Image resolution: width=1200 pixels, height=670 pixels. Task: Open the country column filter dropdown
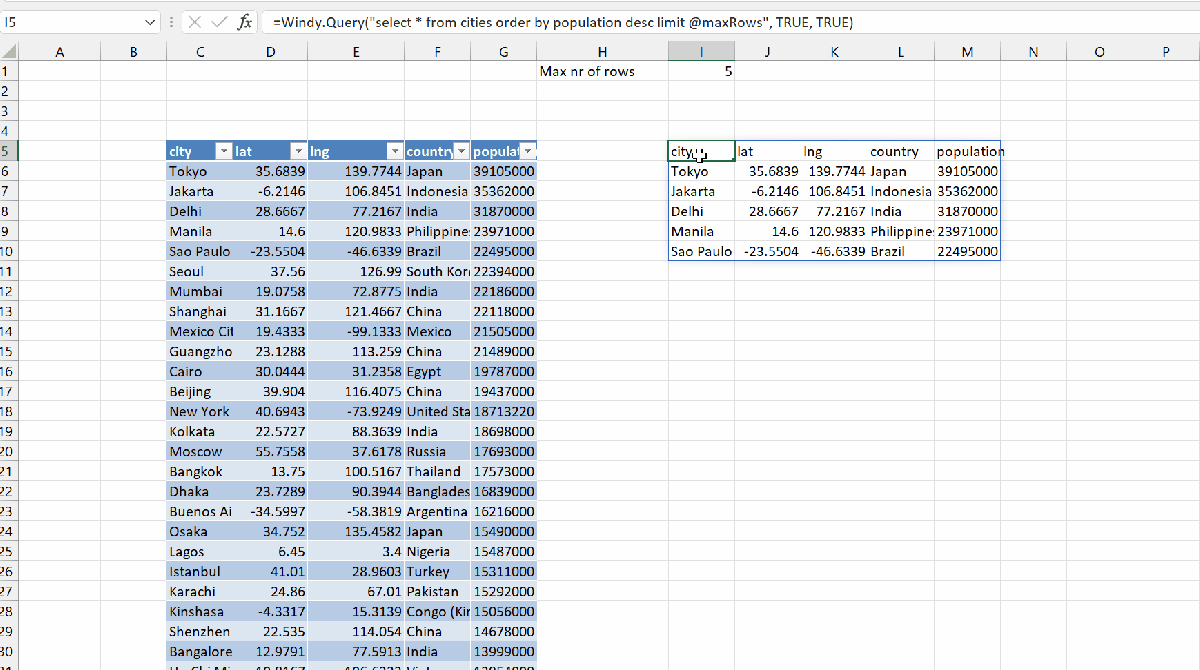[x=461, y=150]
